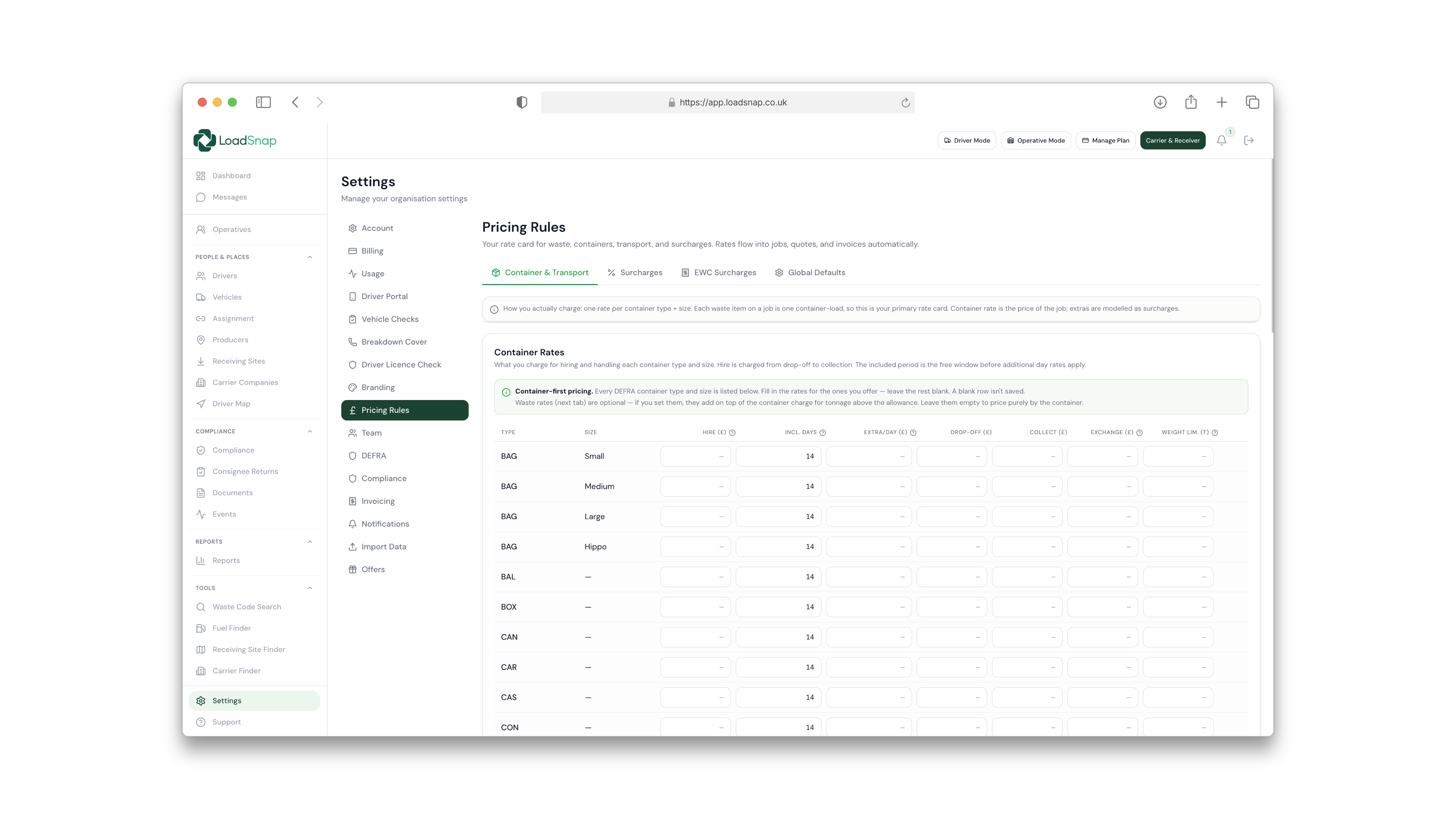This screenshot has height=819, width=1456.
Task: Open Operatives in sidebar
Action: pyautogui.click(x=254, y=229)
